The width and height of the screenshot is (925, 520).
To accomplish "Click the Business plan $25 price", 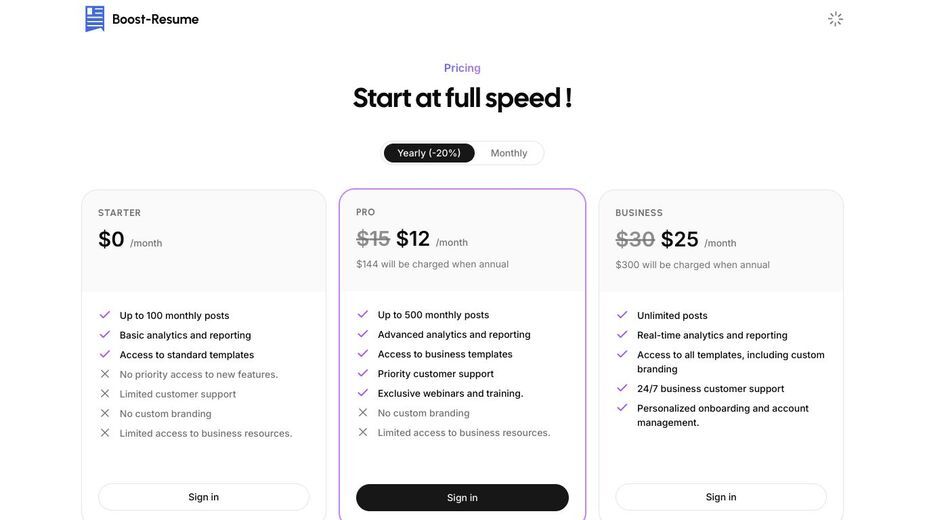I will 680,240.
